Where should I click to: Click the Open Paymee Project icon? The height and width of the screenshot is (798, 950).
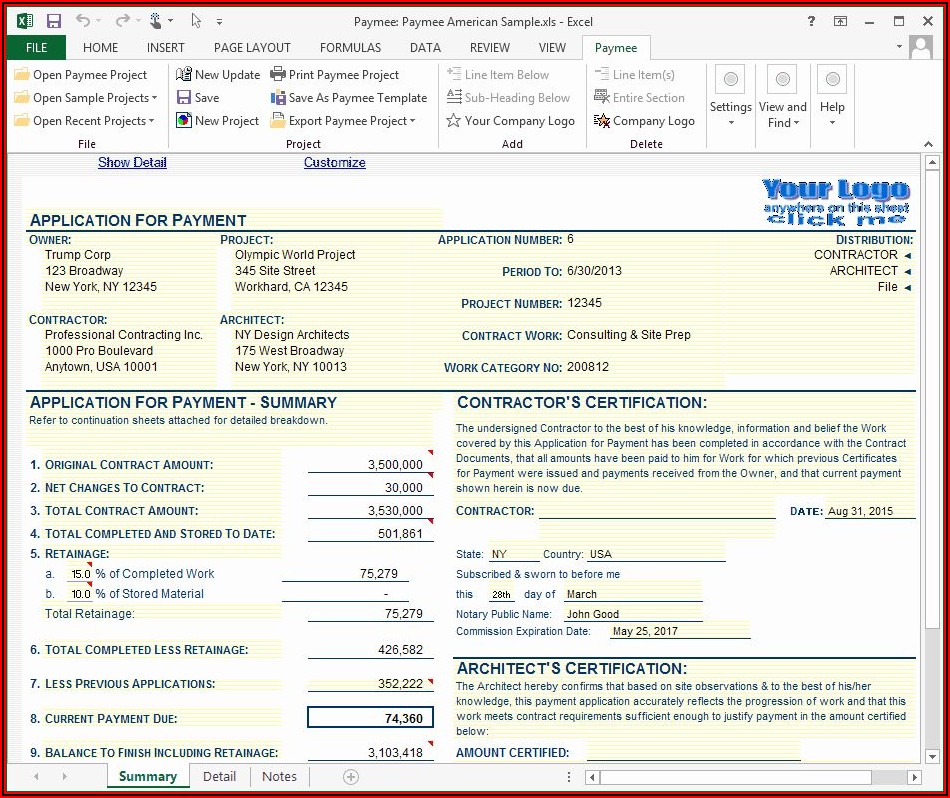(22, 75)
